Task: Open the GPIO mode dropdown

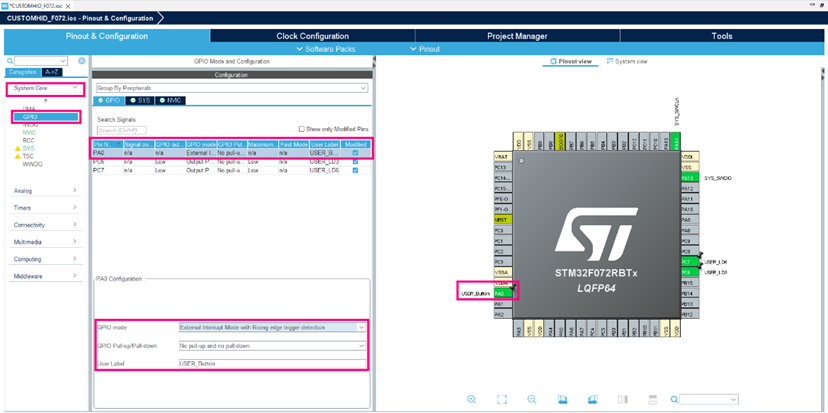Action: [272, 327]
